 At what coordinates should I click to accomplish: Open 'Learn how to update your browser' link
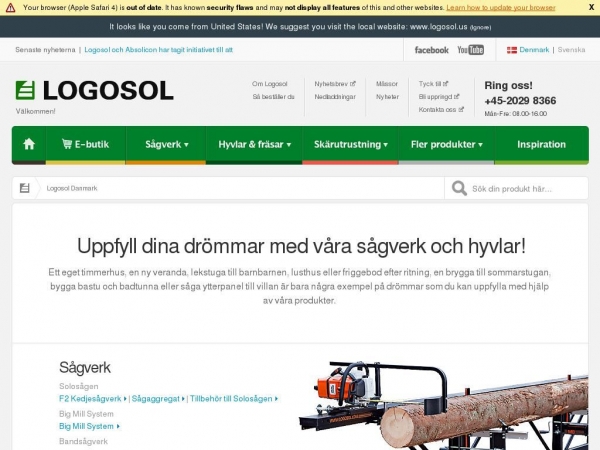(x=501, y=7)
